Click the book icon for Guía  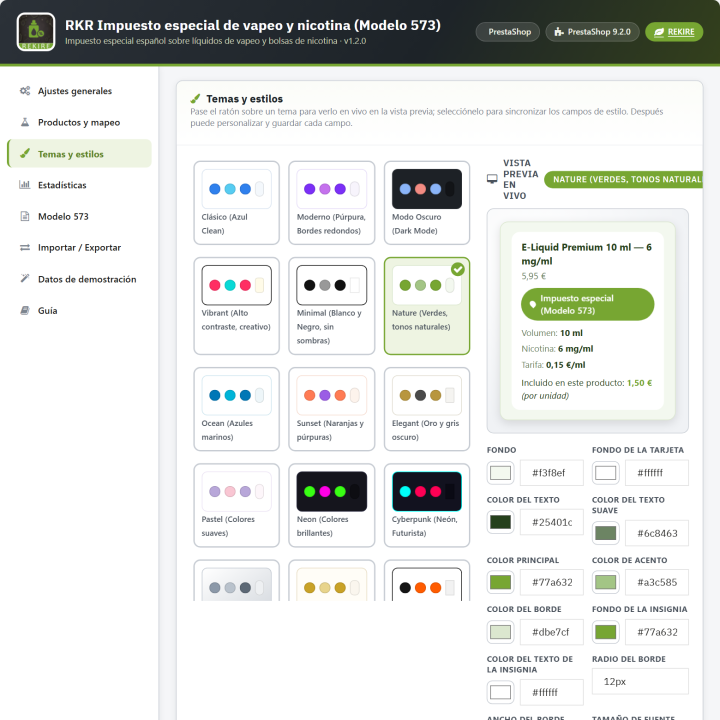click(25, 310)
